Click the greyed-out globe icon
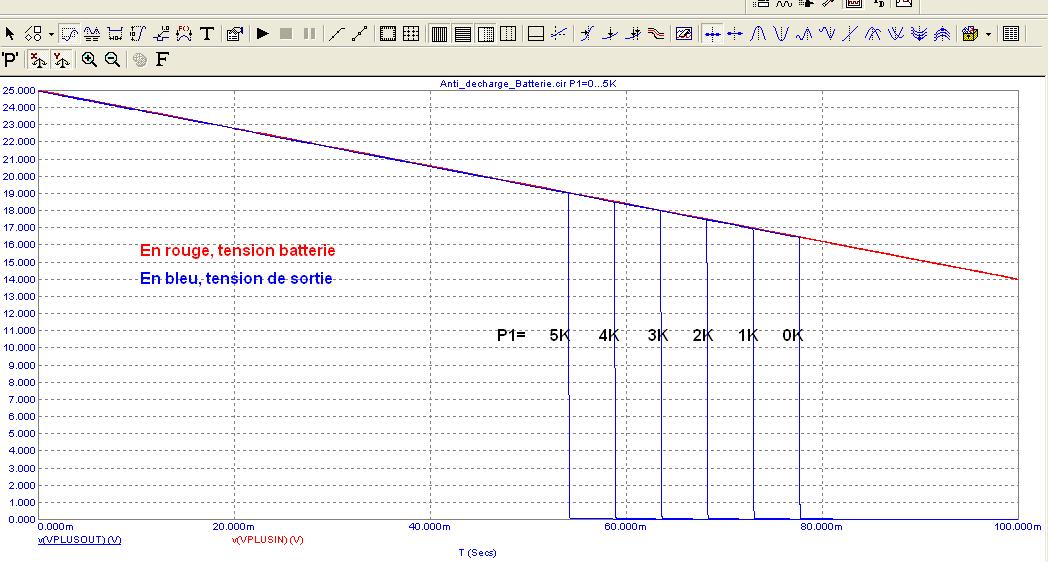Screen dimensions: 1048x562 pos(140,59)
